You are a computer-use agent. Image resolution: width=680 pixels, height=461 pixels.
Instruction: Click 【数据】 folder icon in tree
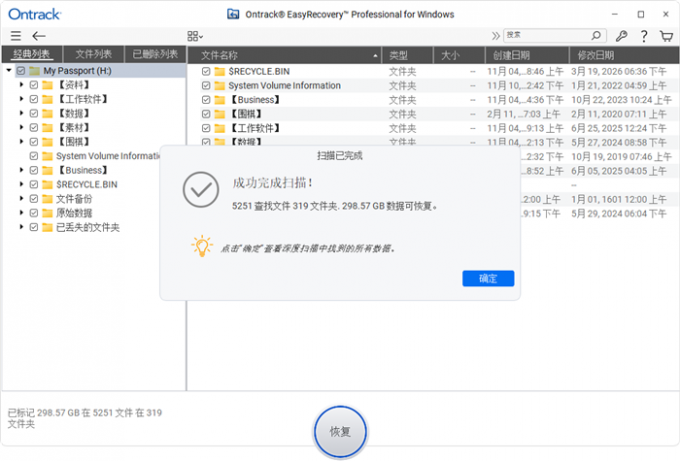pos(47,114)
